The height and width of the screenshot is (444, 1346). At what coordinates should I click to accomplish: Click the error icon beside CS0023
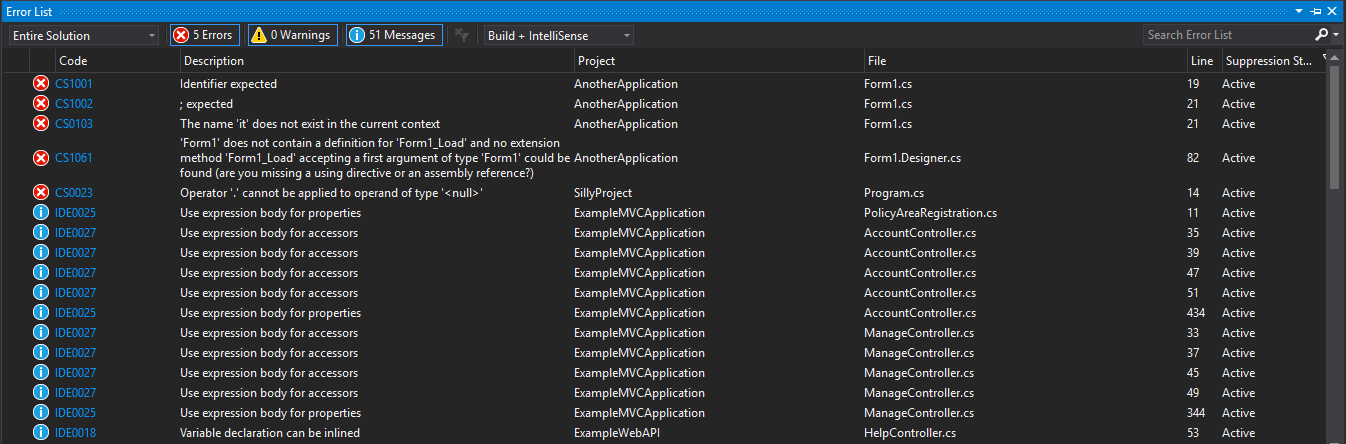coord(41,192)
